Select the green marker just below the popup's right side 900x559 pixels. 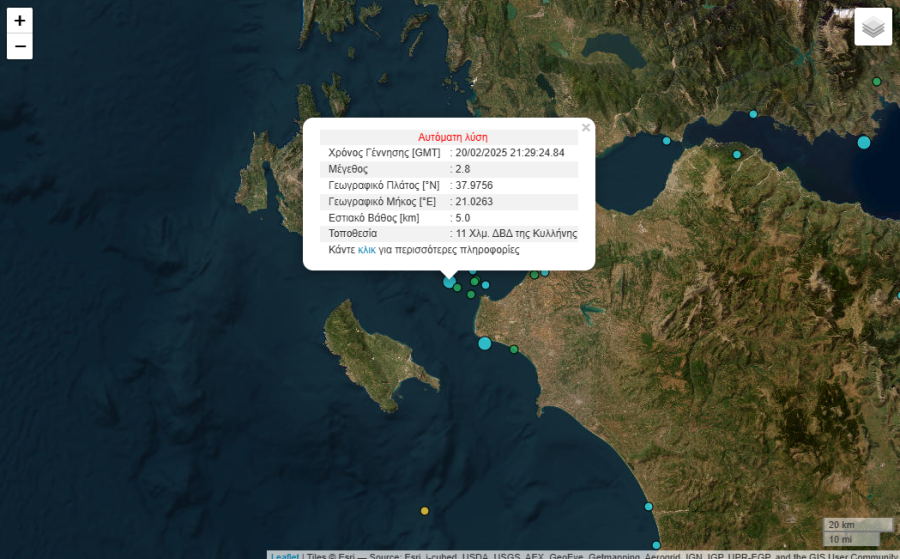coord(535,275)
